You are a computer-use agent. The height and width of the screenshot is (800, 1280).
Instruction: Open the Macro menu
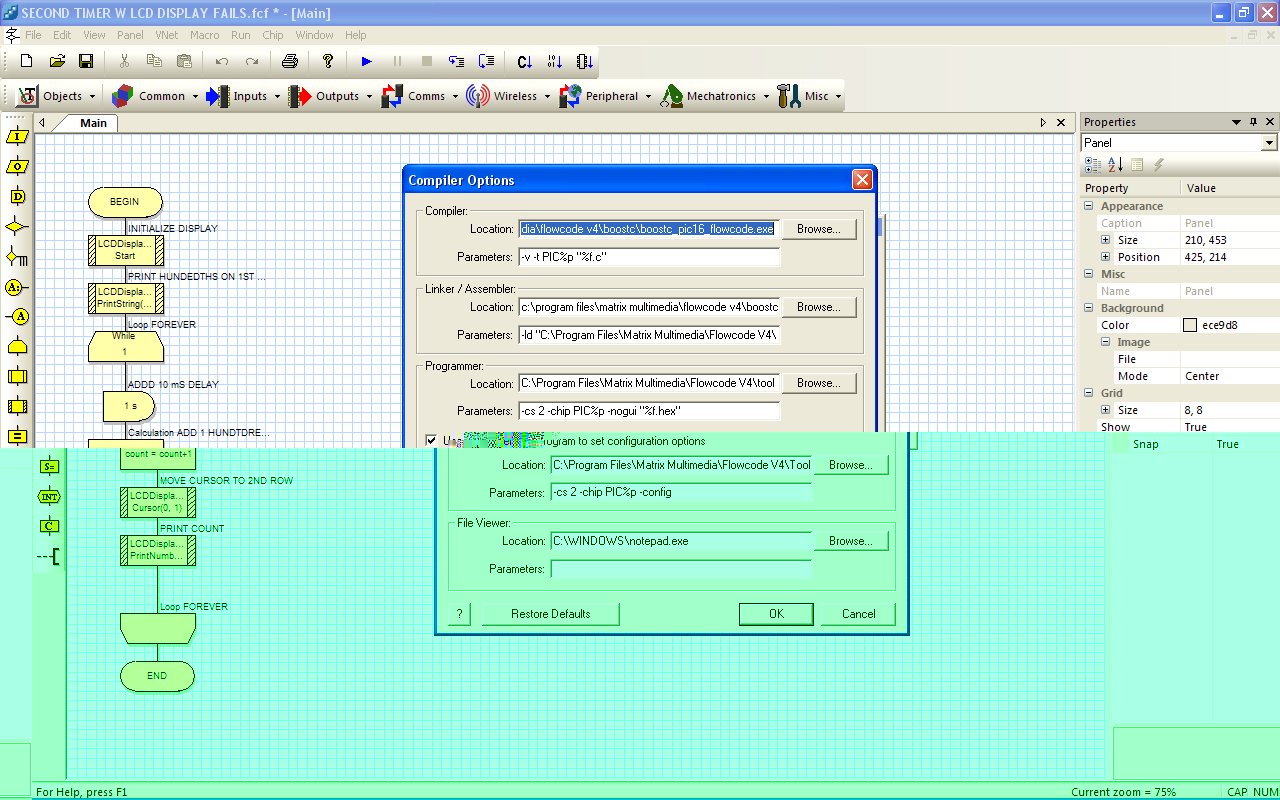204,35
